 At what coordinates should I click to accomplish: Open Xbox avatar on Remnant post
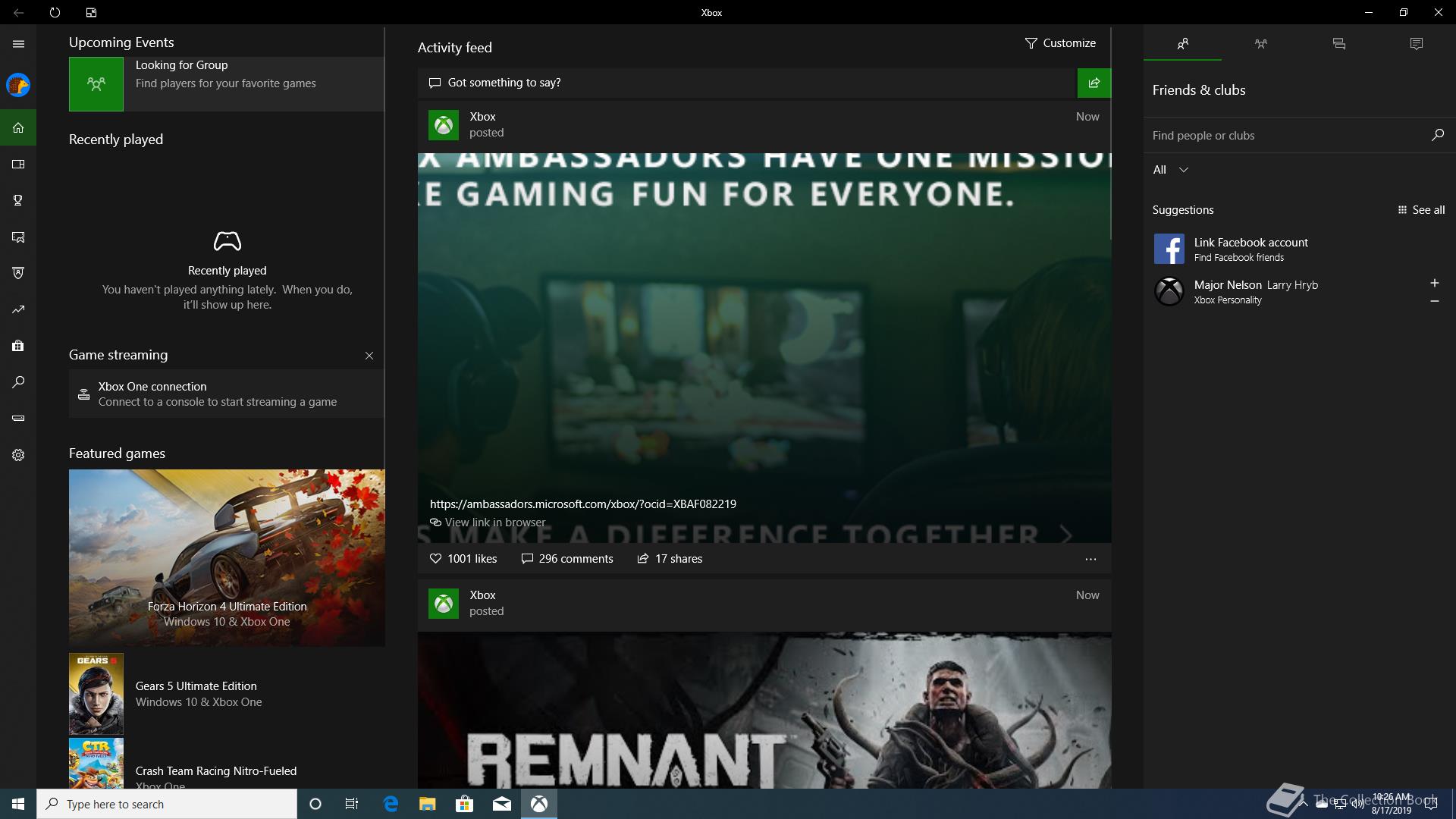click(444, 604)
